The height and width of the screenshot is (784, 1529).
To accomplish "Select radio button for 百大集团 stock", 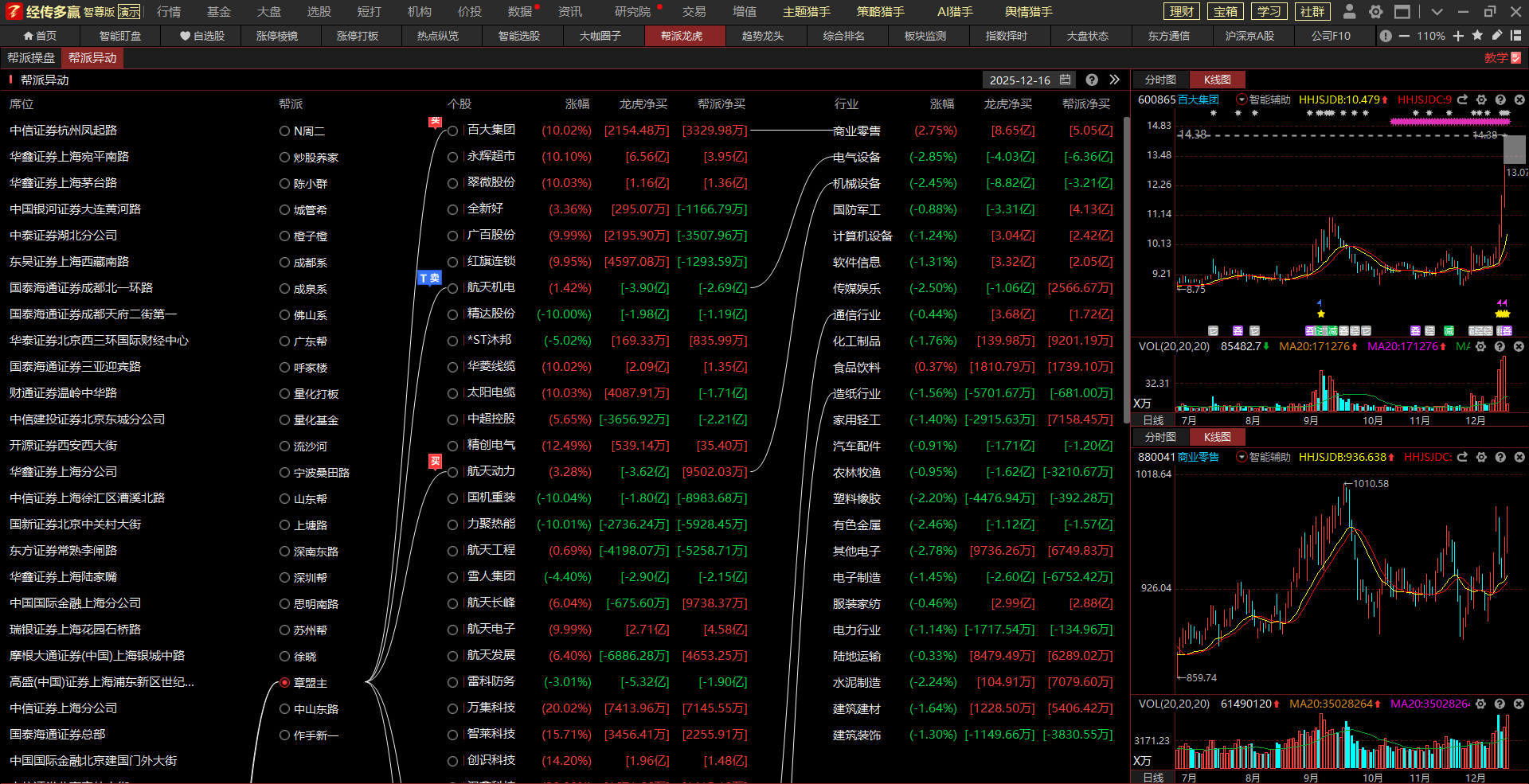I will pyautogui.click(x=452, y=131).
